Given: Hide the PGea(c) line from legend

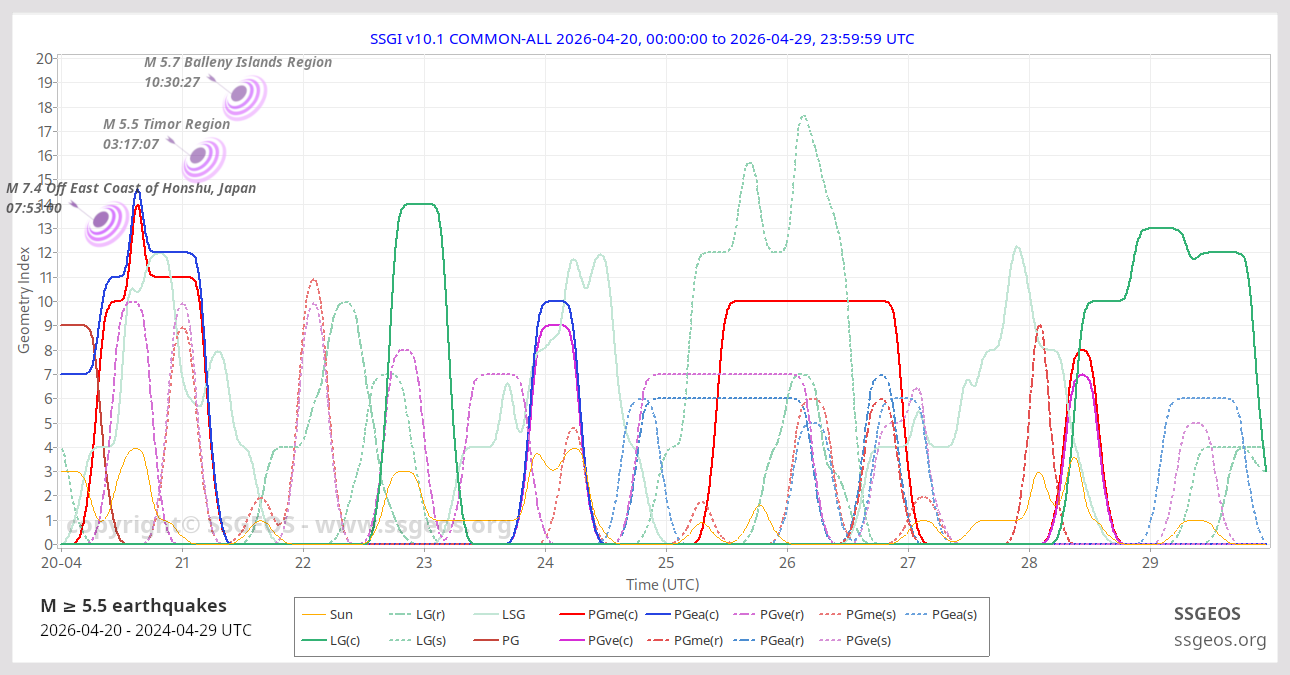Looking at the screenshot, I should pyautogui.click(x=688, y=615).
